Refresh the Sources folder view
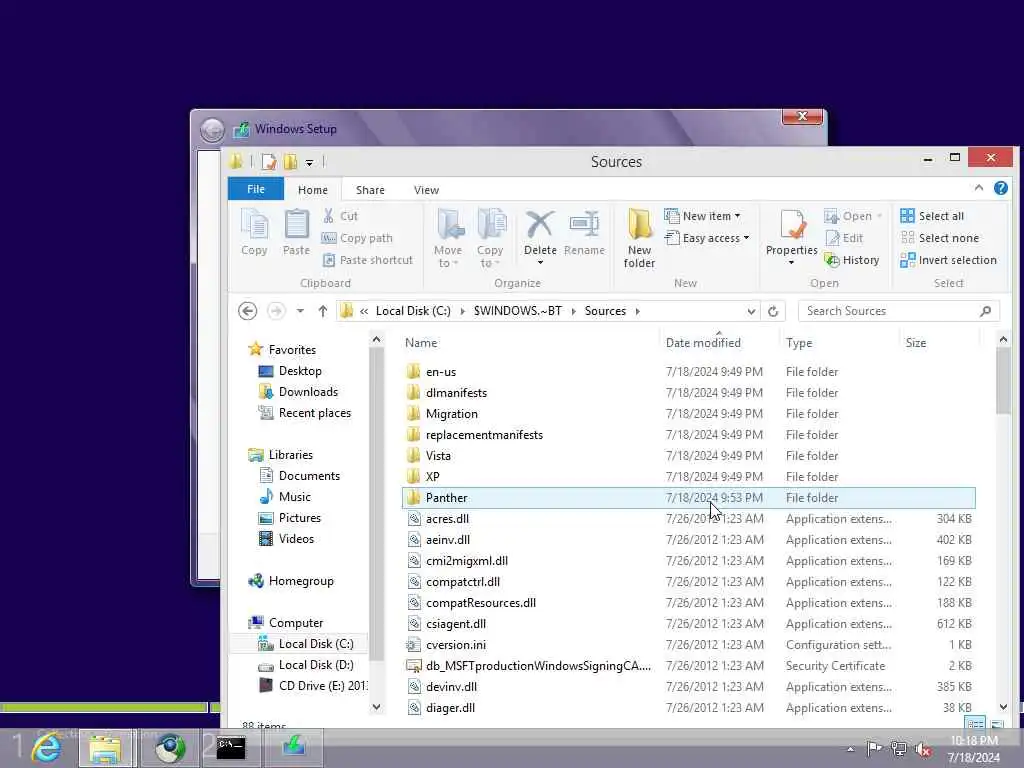Screen dimensions: 1024x768 (x=773, y=311)
